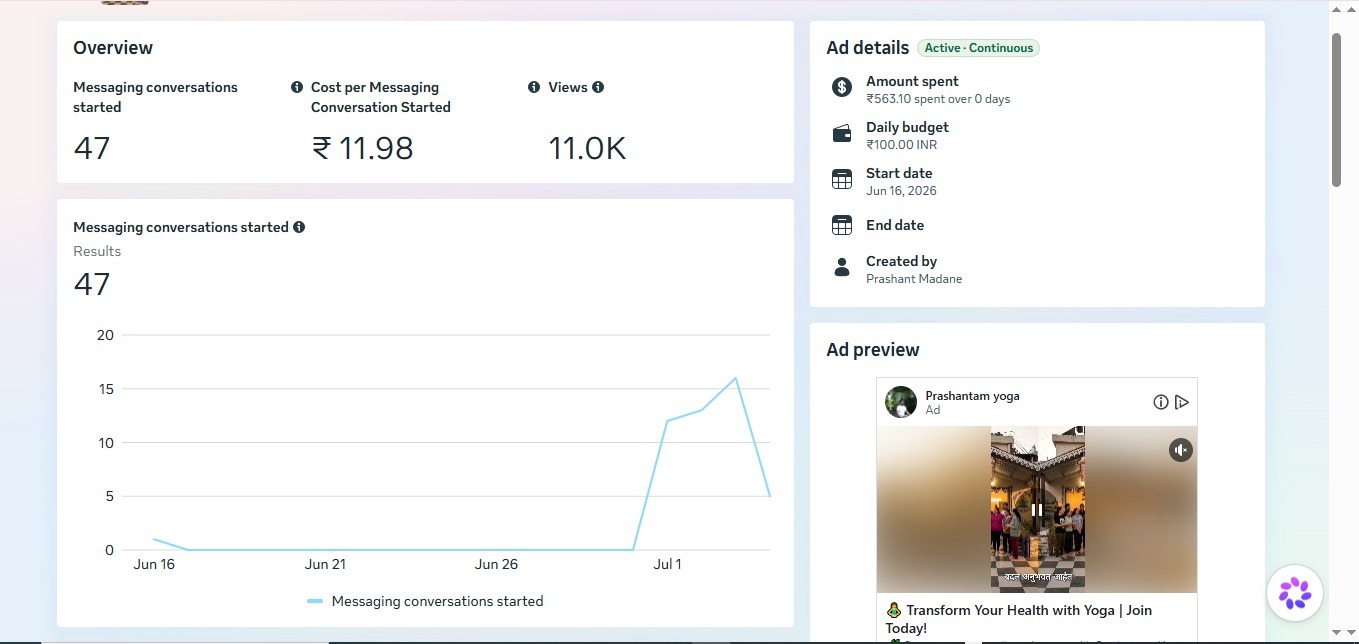1359x644 pixels.
Task: Click the Amount spent dollar icon
Action: pos(842,87)
